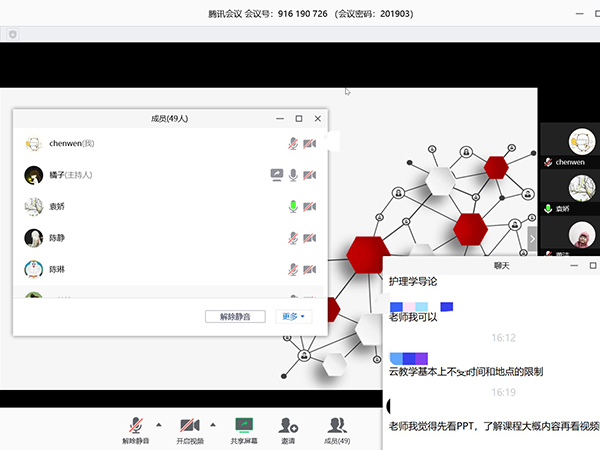Click the 邀请 invite icon
The height and width of the screenshot is (450, 600).
coord(288,425)
